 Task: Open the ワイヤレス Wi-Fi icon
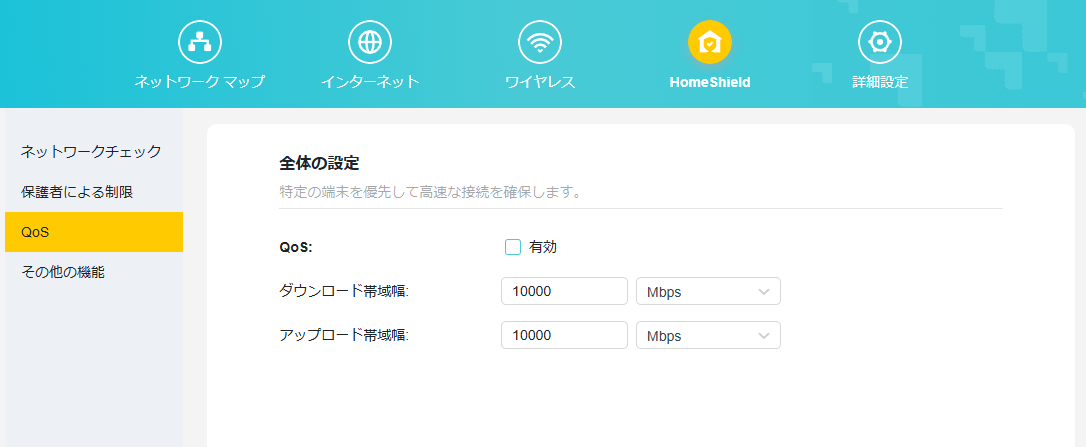coord(540,42)
